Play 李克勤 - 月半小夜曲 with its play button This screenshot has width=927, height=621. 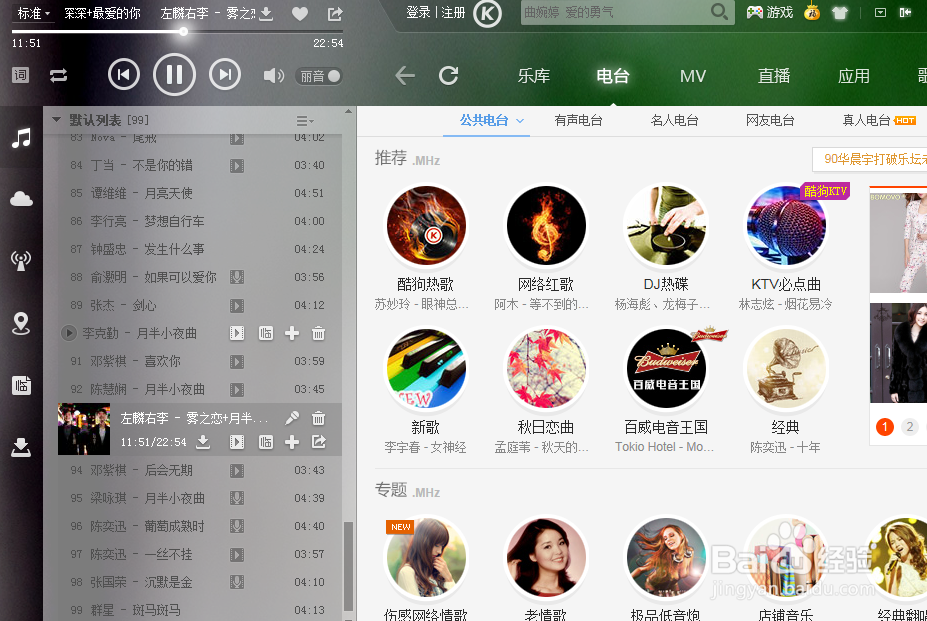[69, 333]
